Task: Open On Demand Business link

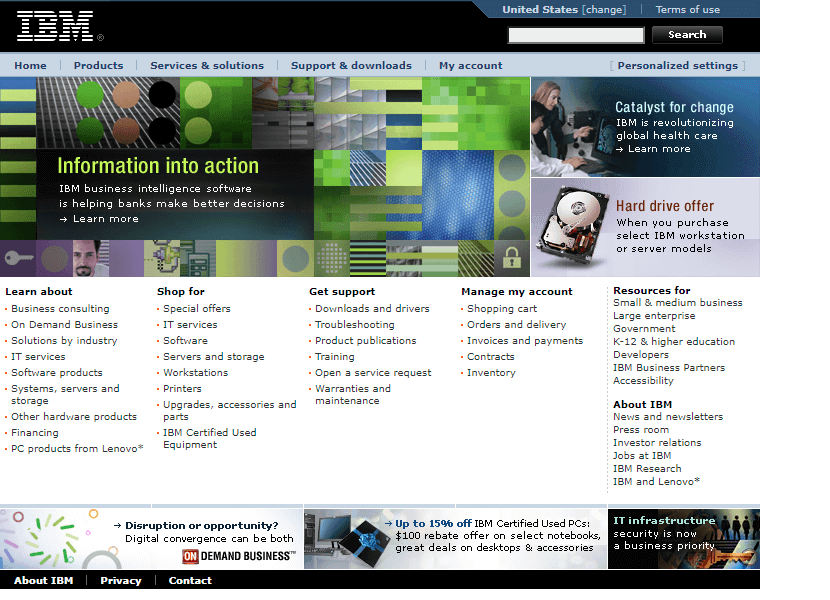Action: (65, 324)
